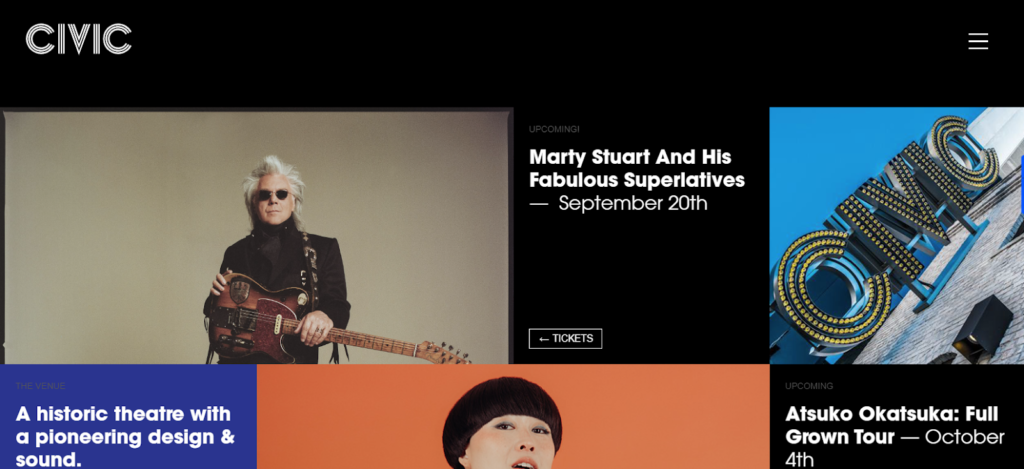Click the TICKETS button
Viewport: 1024px width, 469px height.
click(565, 338)
